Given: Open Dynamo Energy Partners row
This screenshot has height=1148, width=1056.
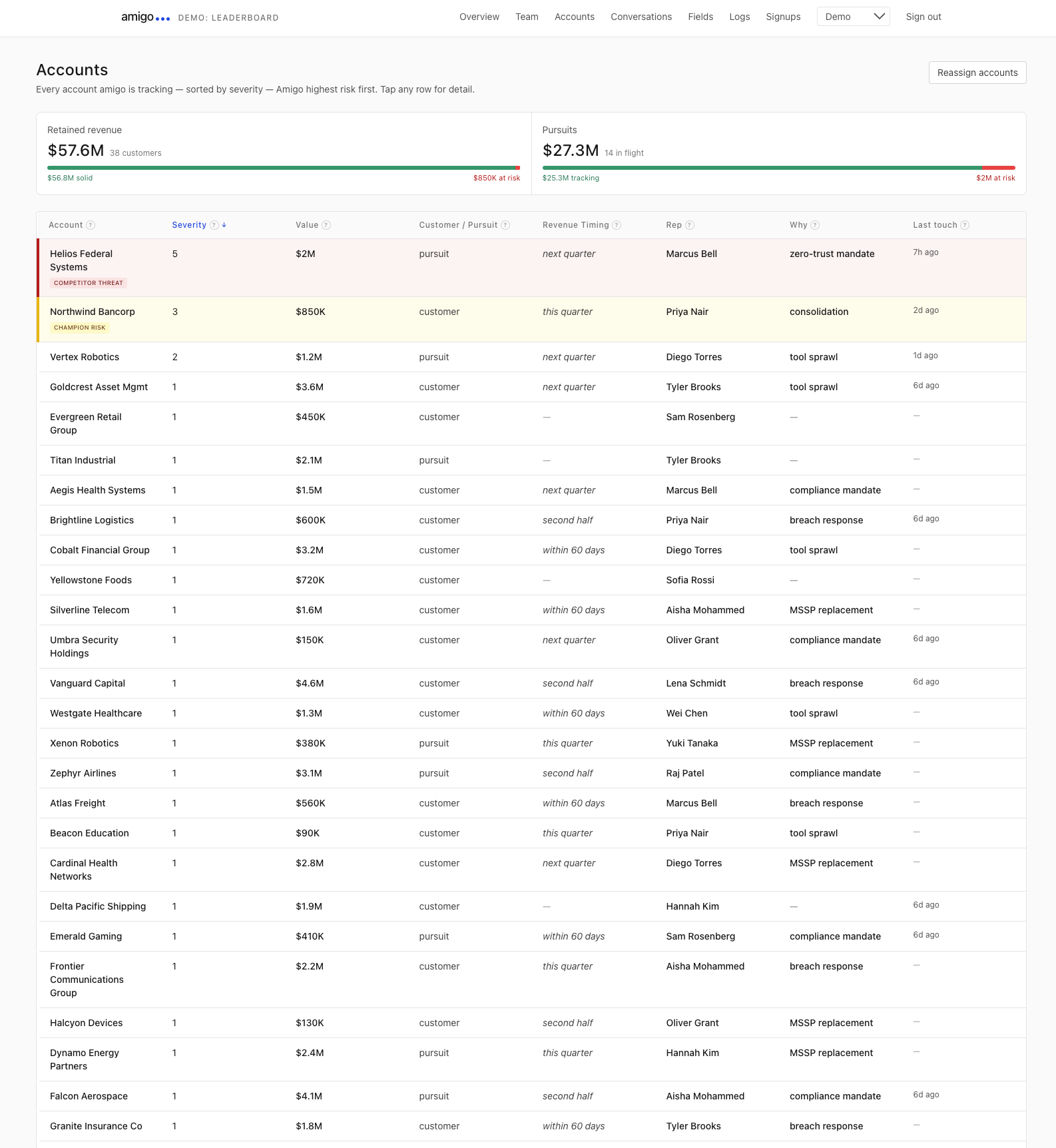Looking at the screenshot, I should tap(531, 1059).
